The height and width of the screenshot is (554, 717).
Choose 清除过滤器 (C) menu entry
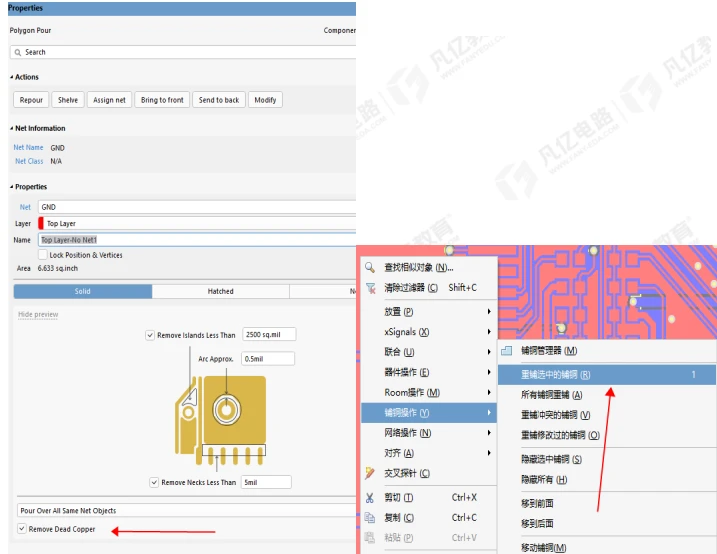click(x=428, y=288)
